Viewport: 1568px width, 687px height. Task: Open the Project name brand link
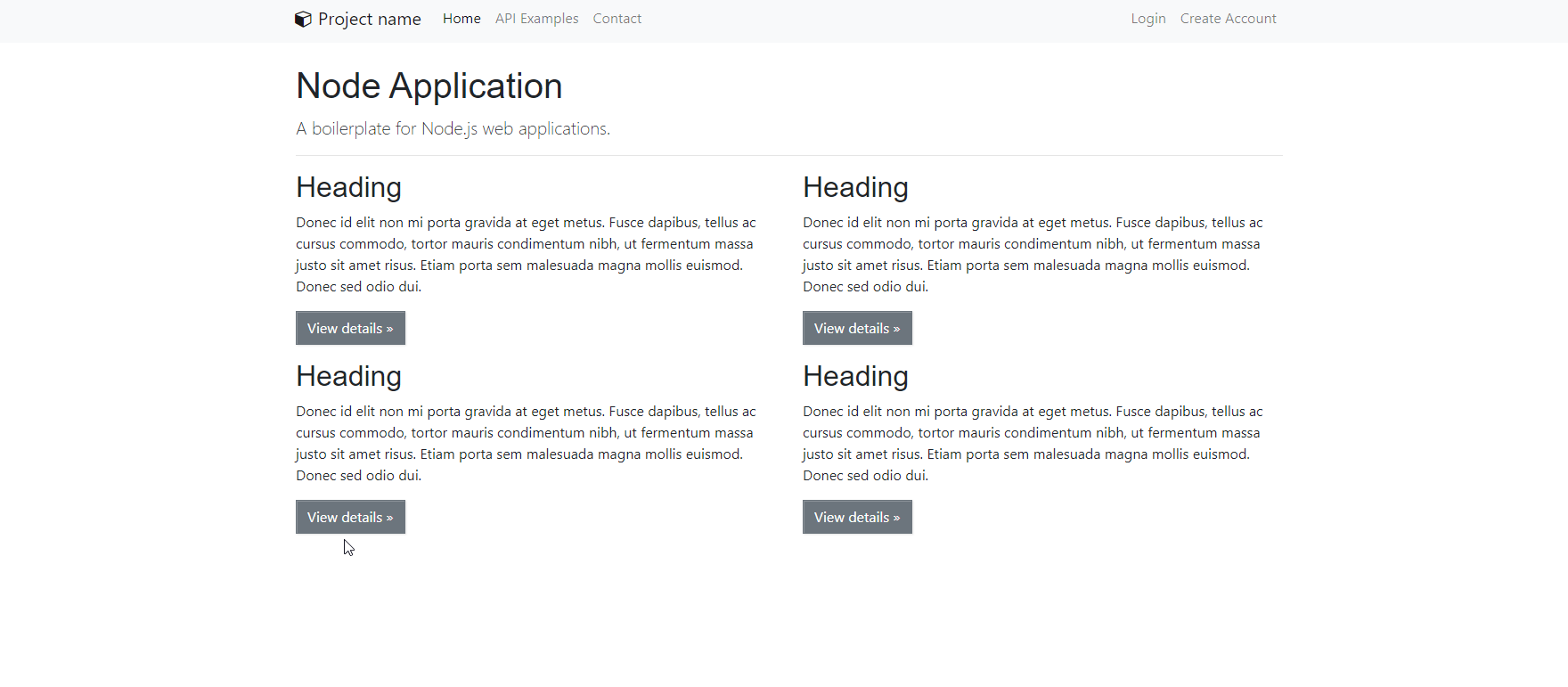click(x=358, y=19)
